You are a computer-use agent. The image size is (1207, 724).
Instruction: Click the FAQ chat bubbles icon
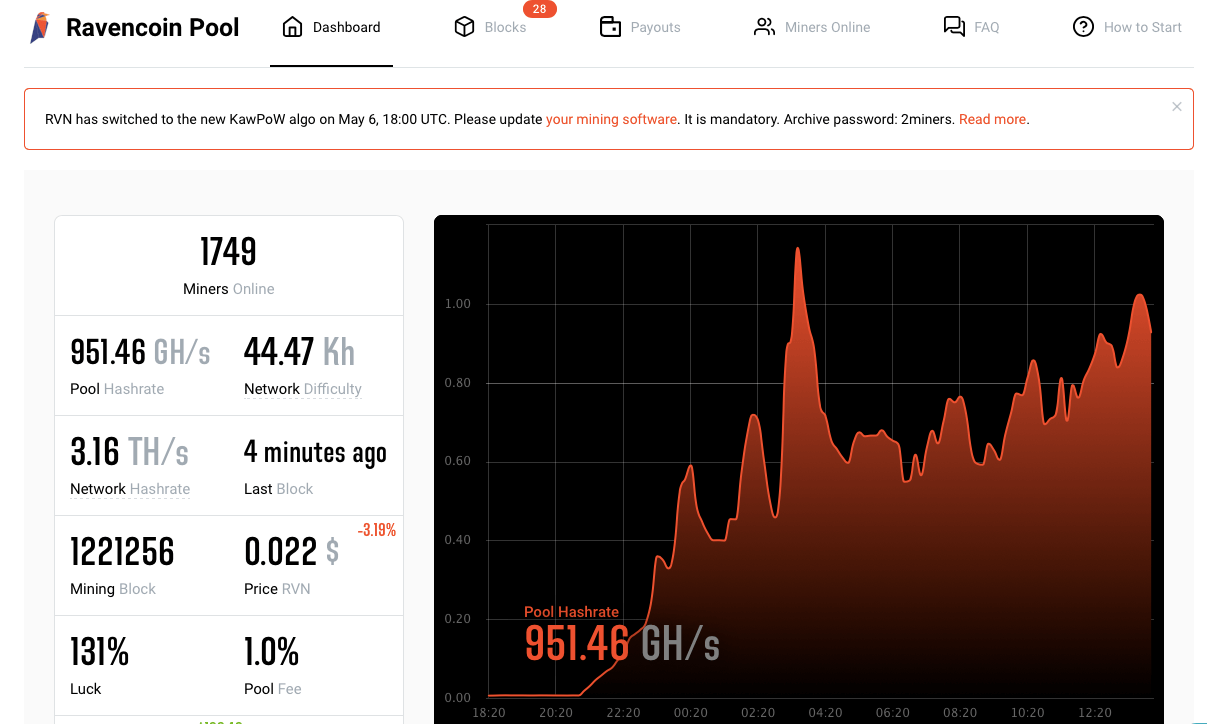tap(954, 27)
